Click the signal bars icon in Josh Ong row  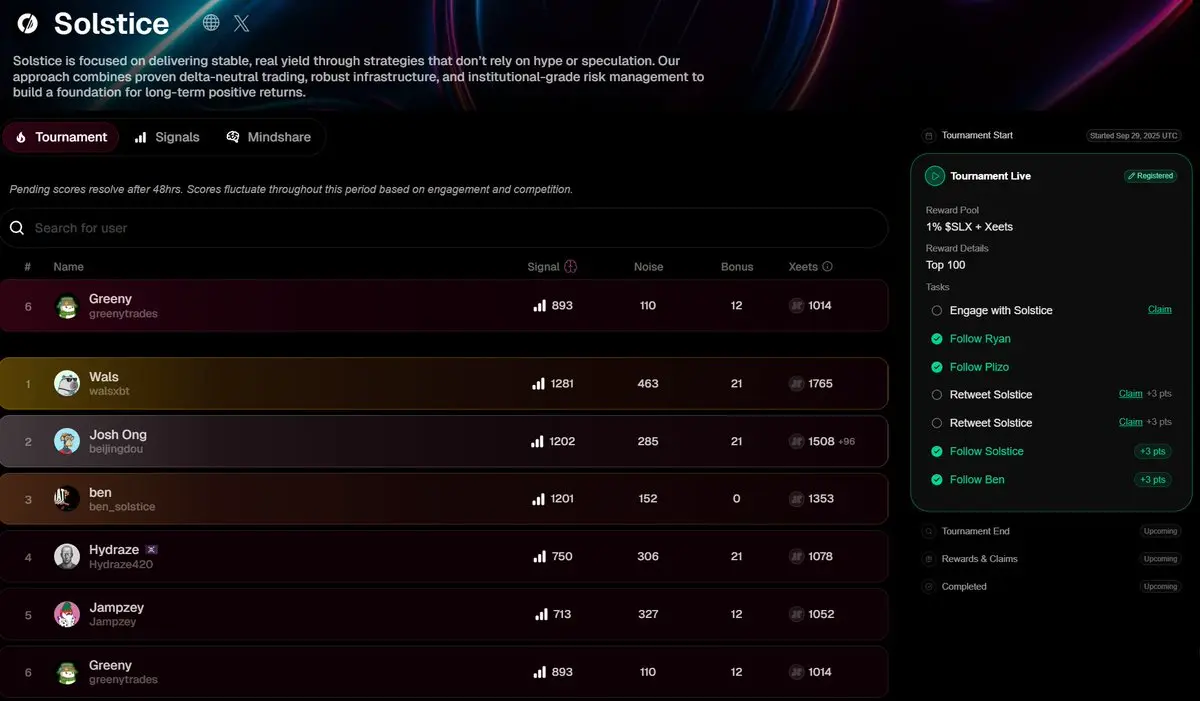tap(539, 441)
